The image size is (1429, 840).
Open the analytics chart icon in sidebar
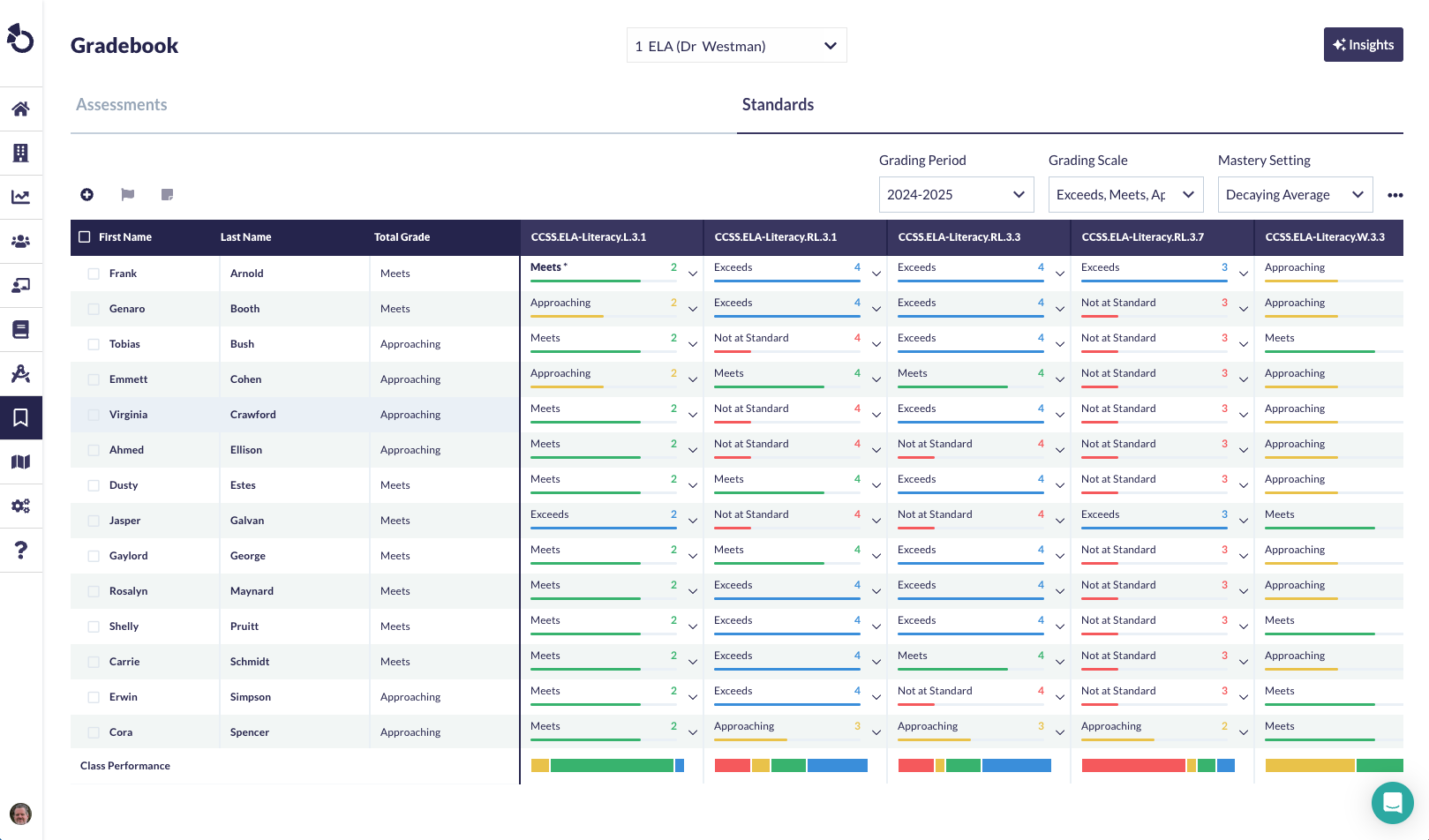(x=20, y=197)
